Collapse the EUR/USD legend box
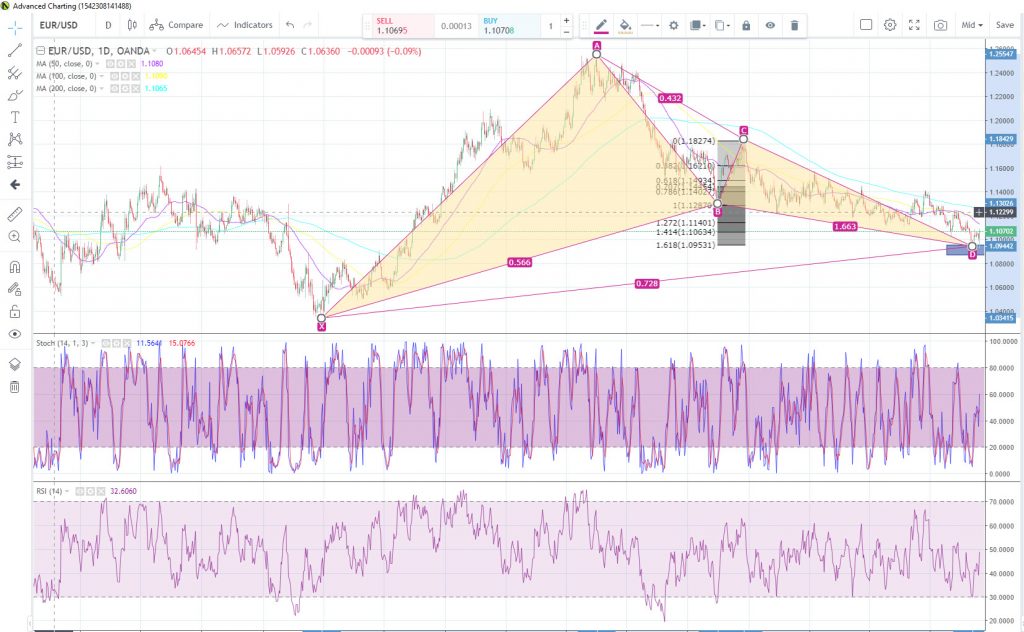The width and height of the screenshot is (1024, 632). pyautogui.click(x=40, y=51)
